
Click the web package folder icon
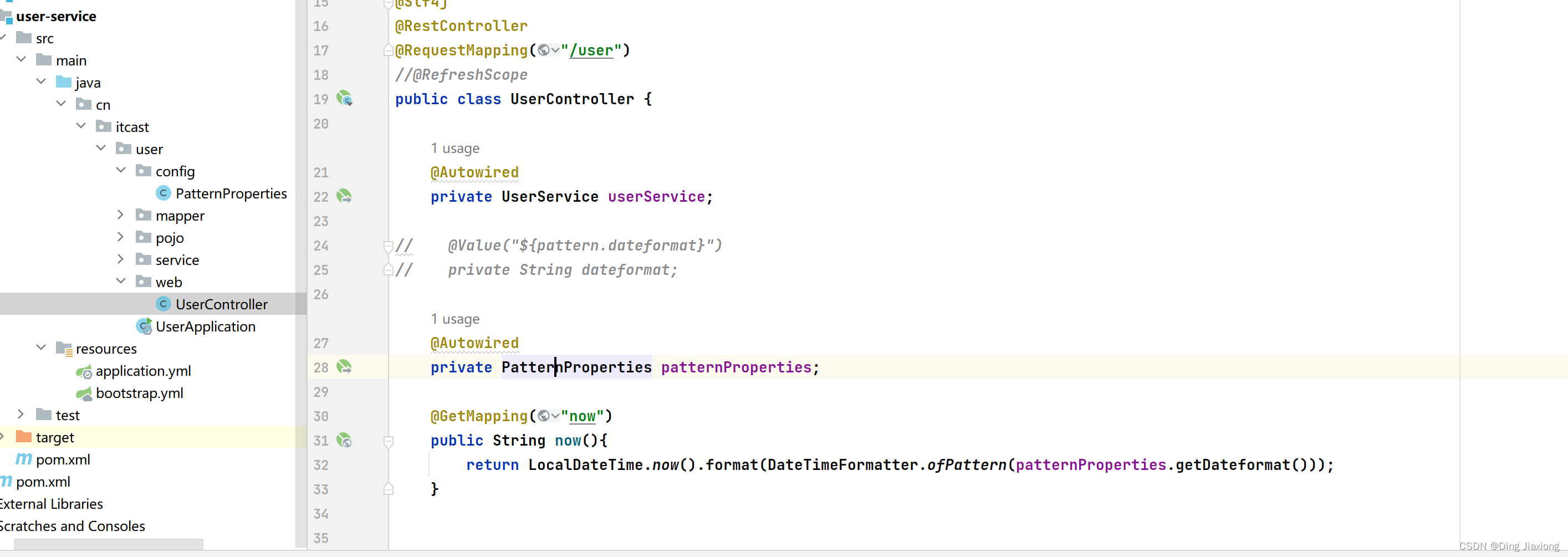144,281
